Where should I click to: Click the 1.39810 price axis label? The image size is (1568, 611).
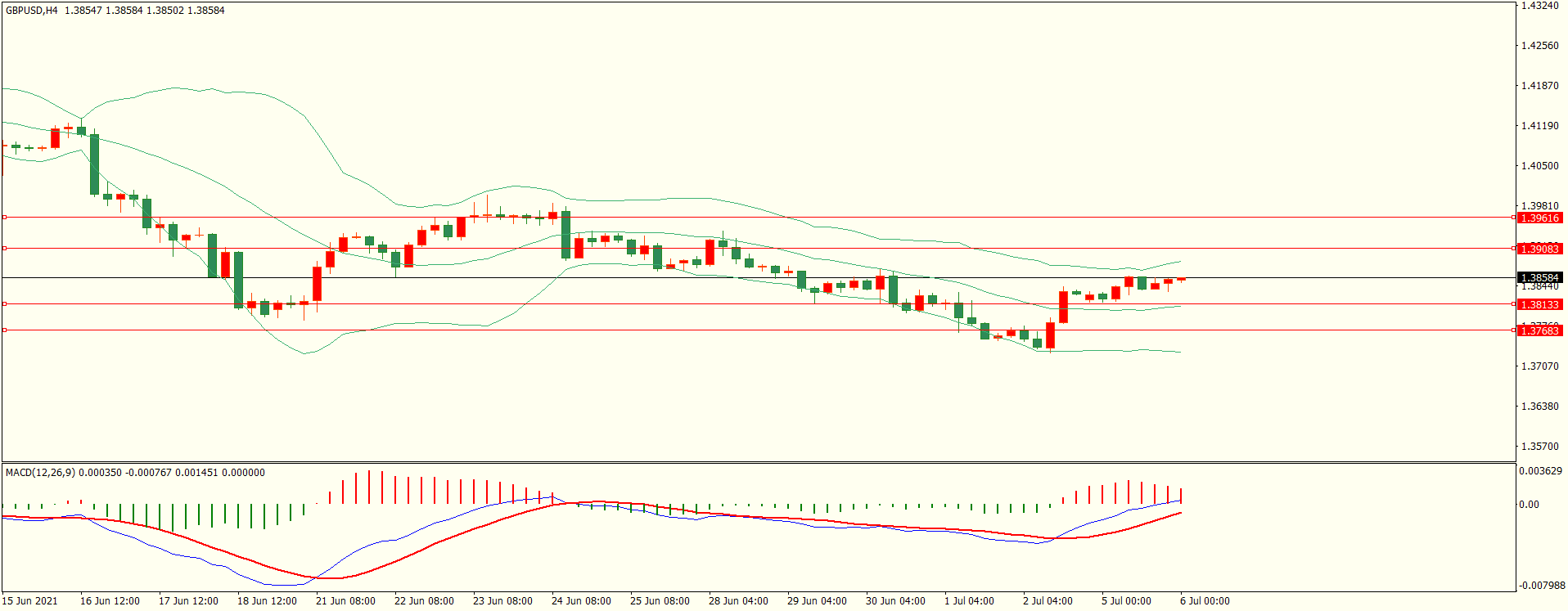(x=1539, y=206)
